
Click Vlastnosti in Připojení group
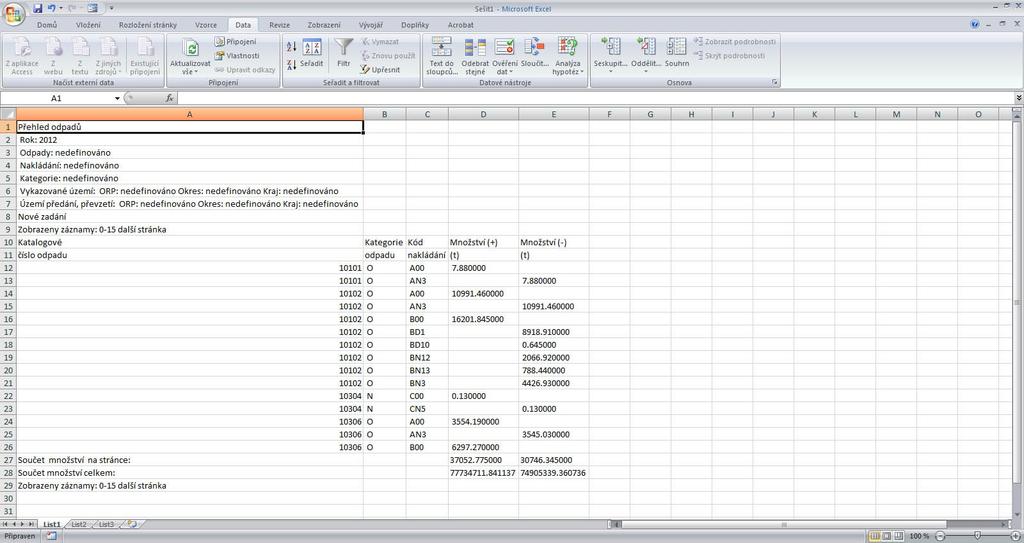pyautogui.click(x=237, y=56)
